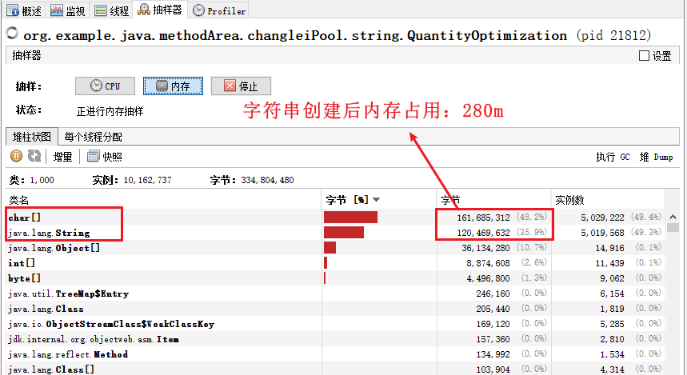Sort by the 实例数 instances column header
The width and height of the screenshot is (687, 375).
[x=608, y=200]
